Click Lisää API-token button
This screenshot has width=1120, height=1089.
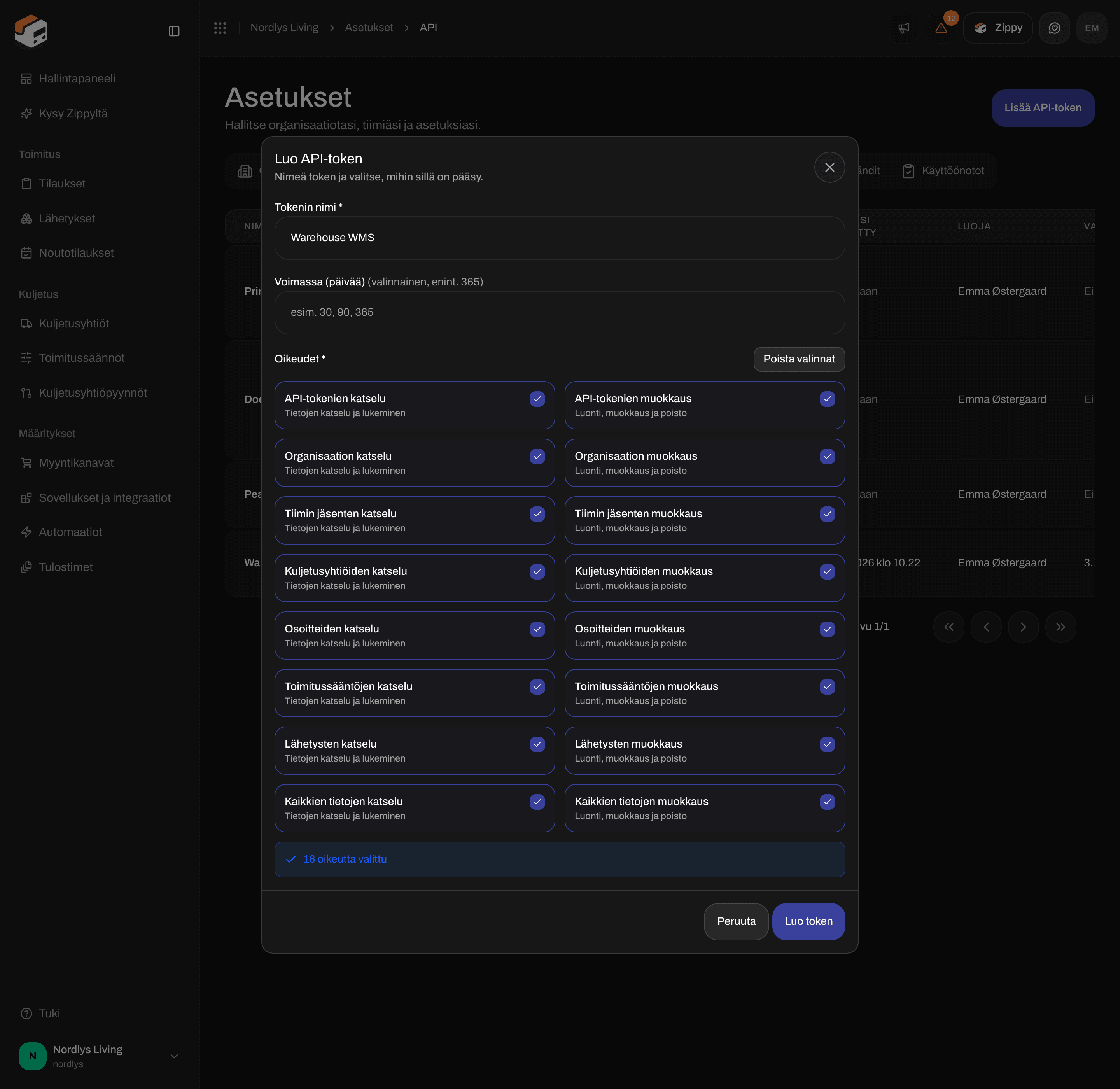[x=1043, y=107]
